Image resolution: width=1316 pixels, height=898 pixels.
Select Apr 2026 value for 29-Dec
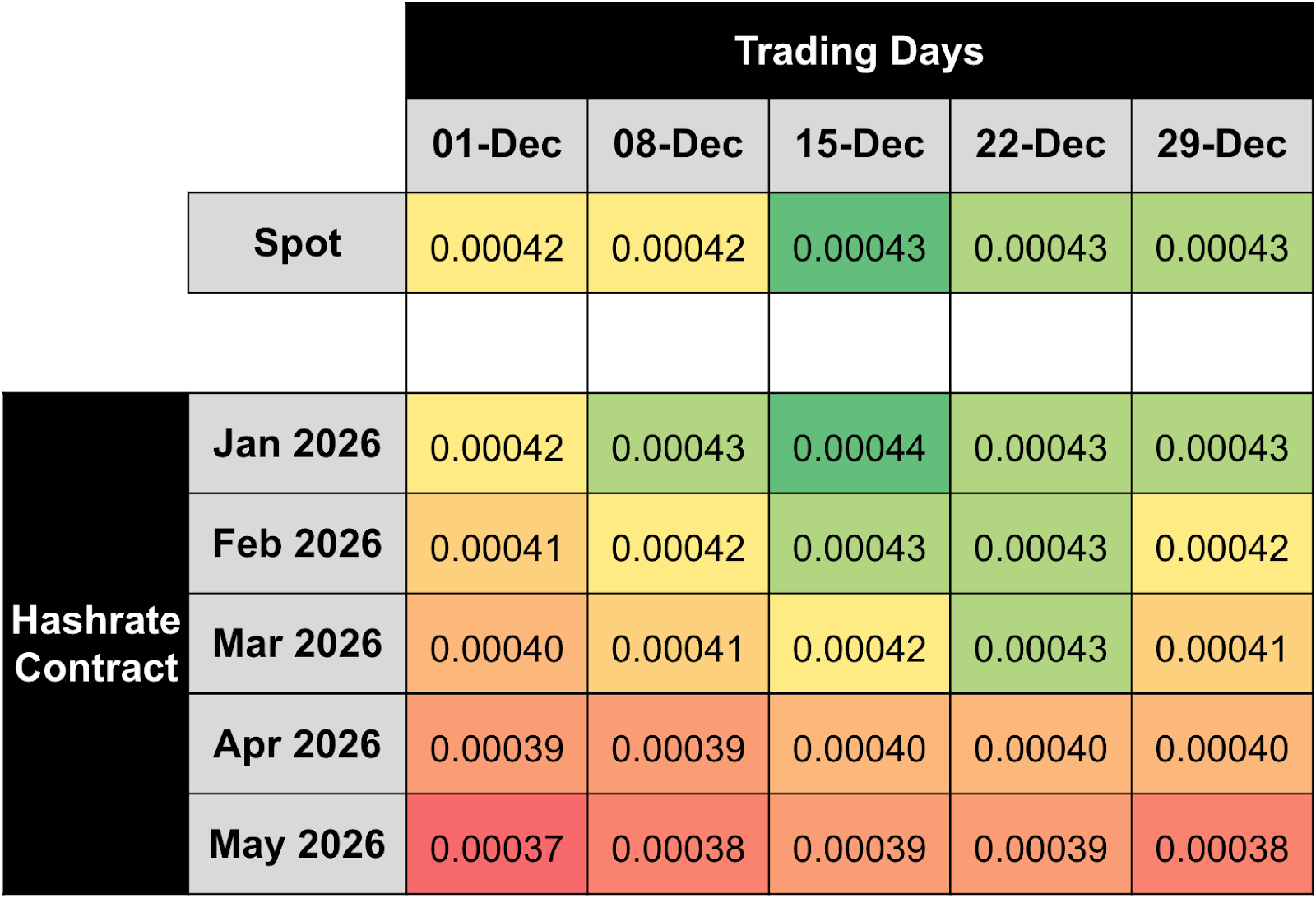(1222, 748)
